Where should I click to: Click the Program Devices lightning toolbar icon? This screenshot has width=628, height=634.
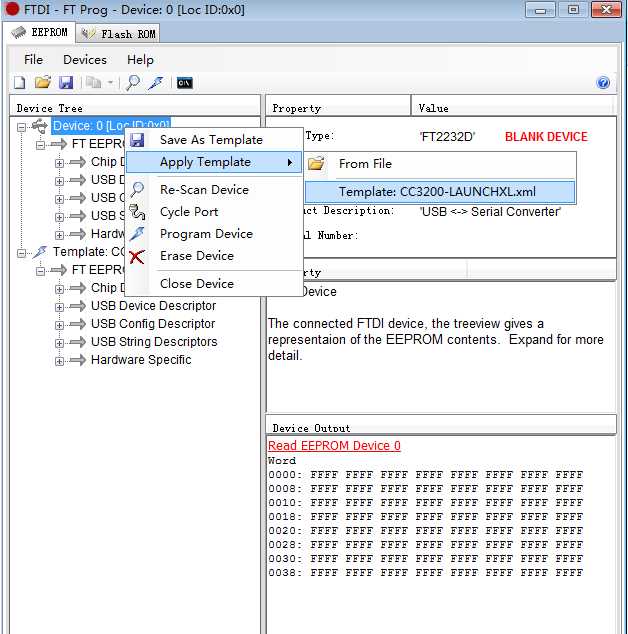(x=156, y=82)
